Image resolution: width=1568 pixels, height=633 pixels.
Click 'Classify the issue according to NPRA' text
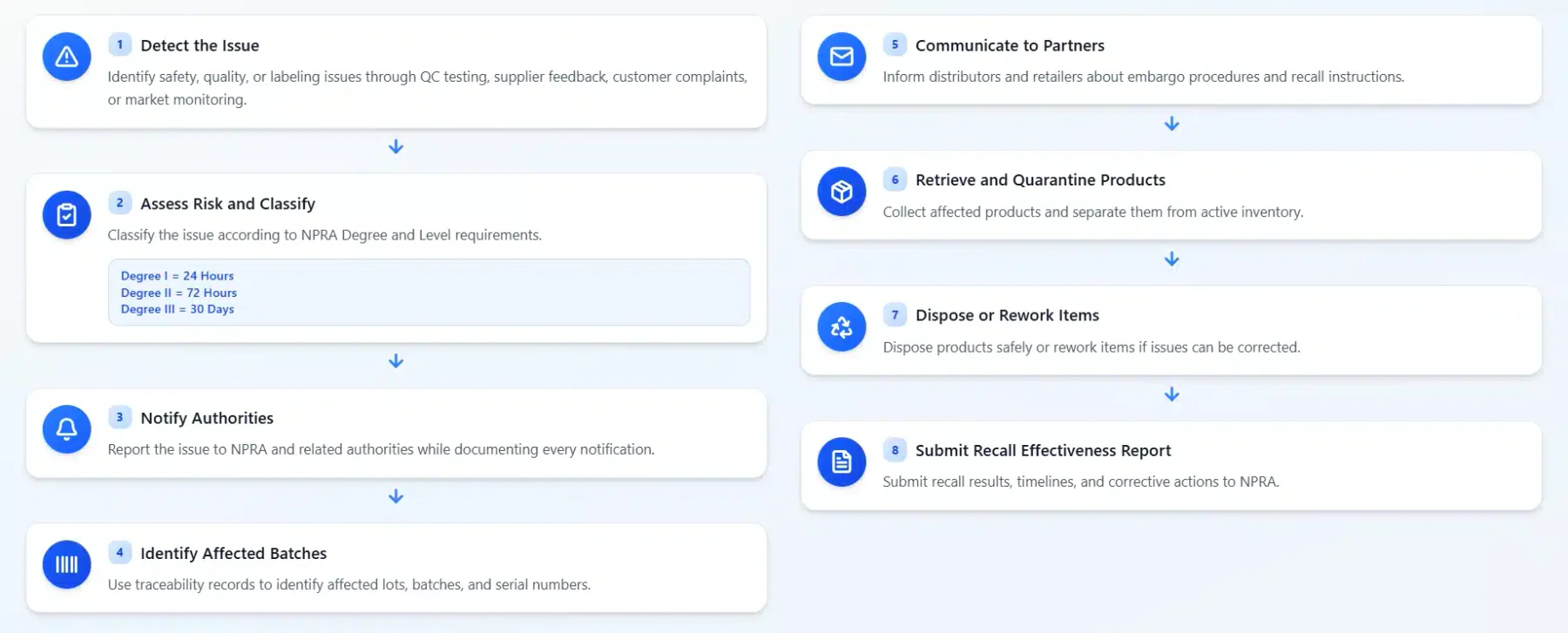coord(324,235)
